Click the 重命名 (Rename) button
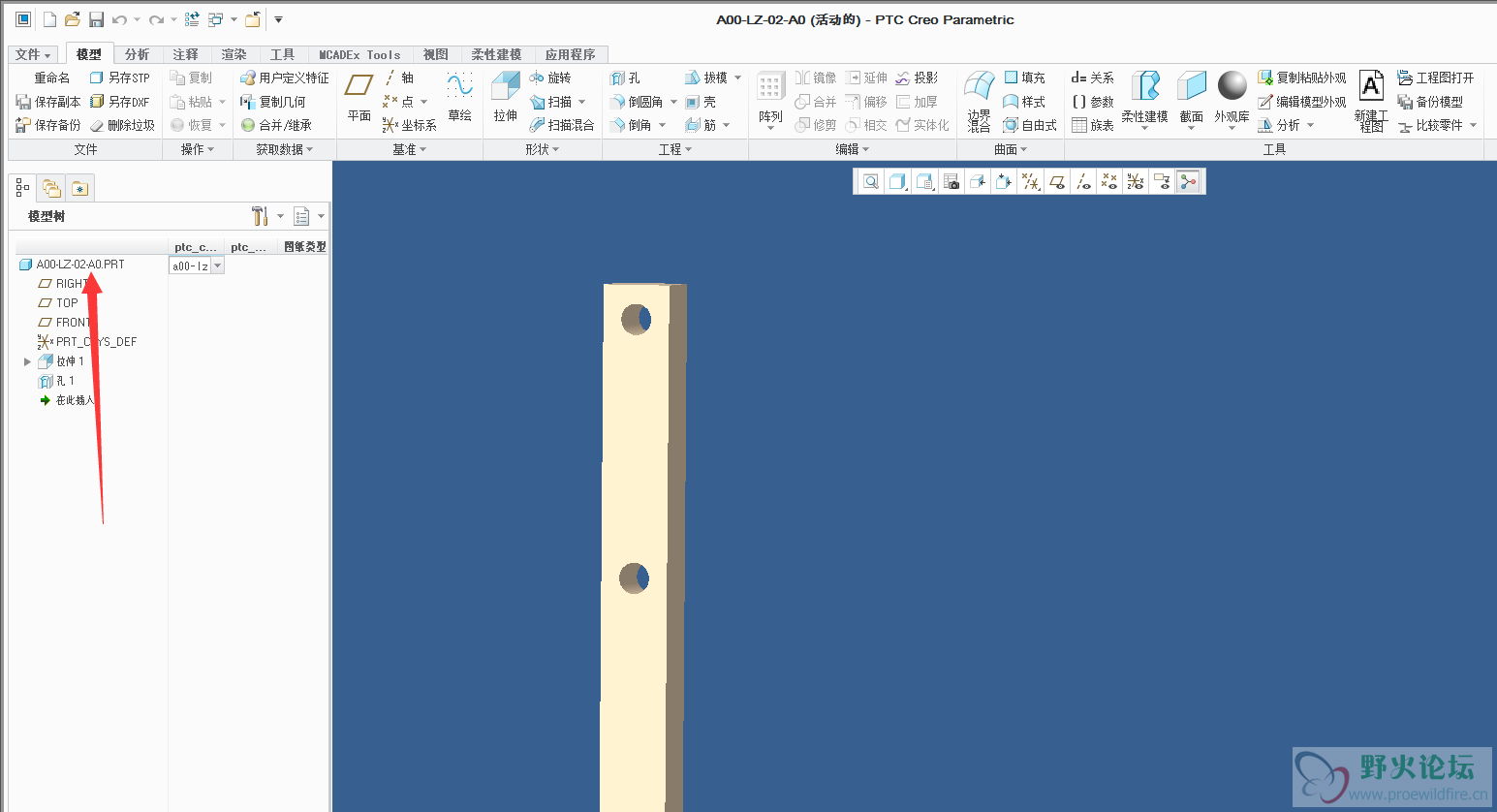The height and width of the screenshot is (812, 1497). [x=51, y=78]
